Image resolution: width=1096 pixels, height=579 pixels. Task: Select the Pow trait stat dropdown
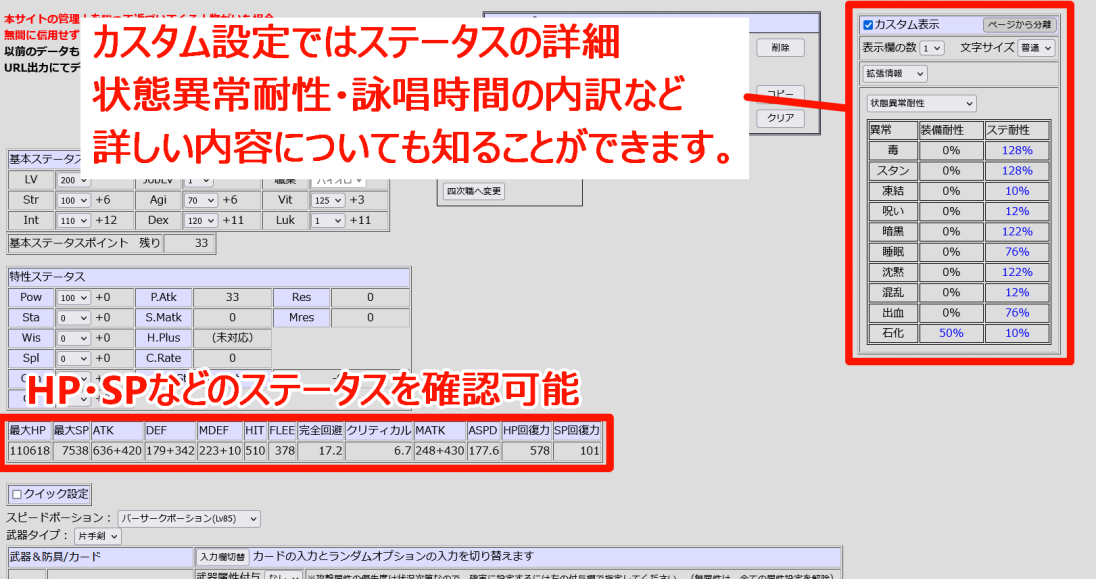pos(73,298)
